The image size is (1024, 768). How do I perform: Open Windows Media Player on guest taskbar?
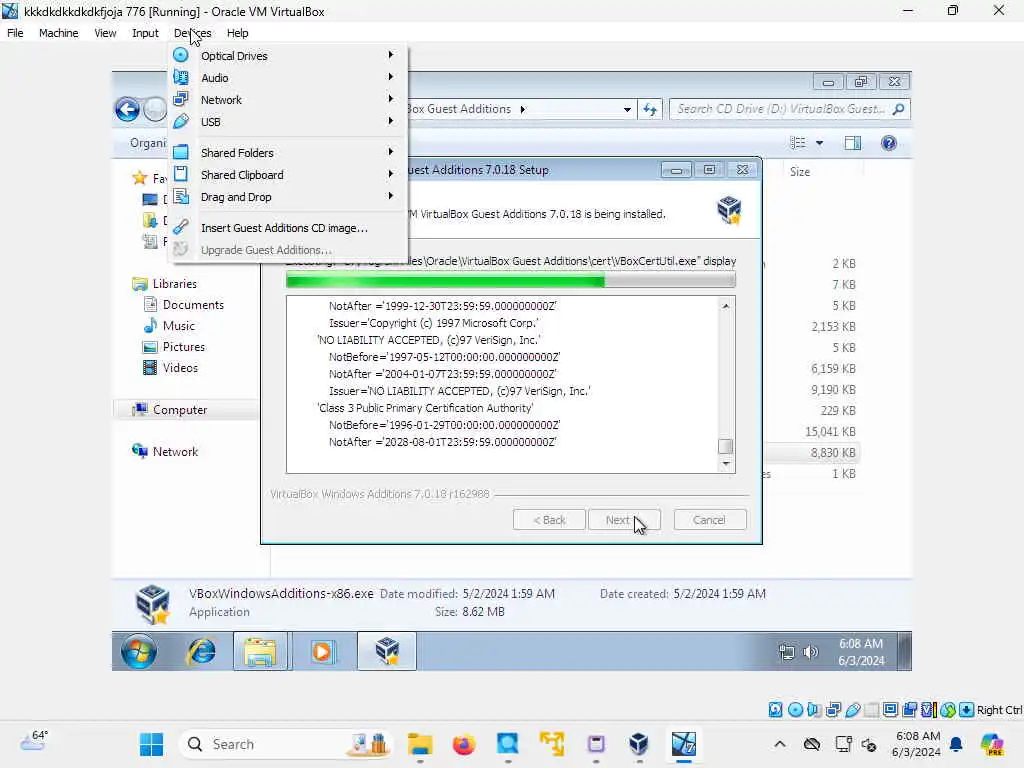click(x=321, y=651)
